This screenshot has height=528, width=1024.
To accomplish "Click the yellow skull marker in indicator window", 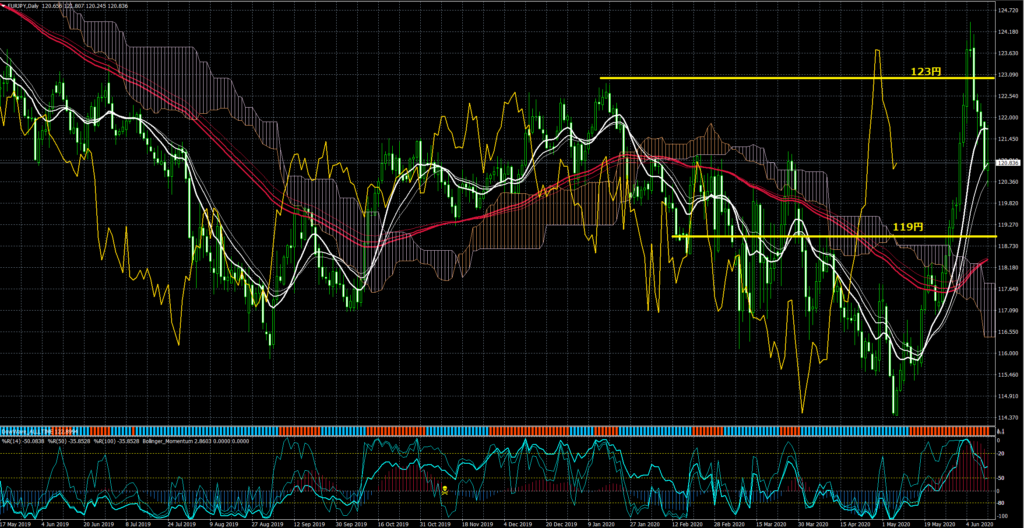I will tap(445, 490).
